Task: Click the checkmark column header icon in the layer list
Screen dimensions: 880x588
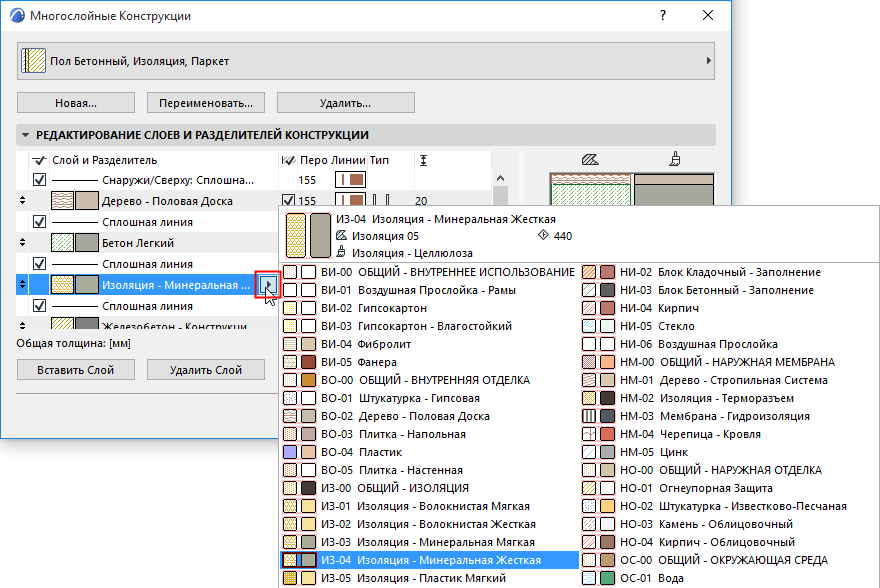Action: [x=39, y=160]
